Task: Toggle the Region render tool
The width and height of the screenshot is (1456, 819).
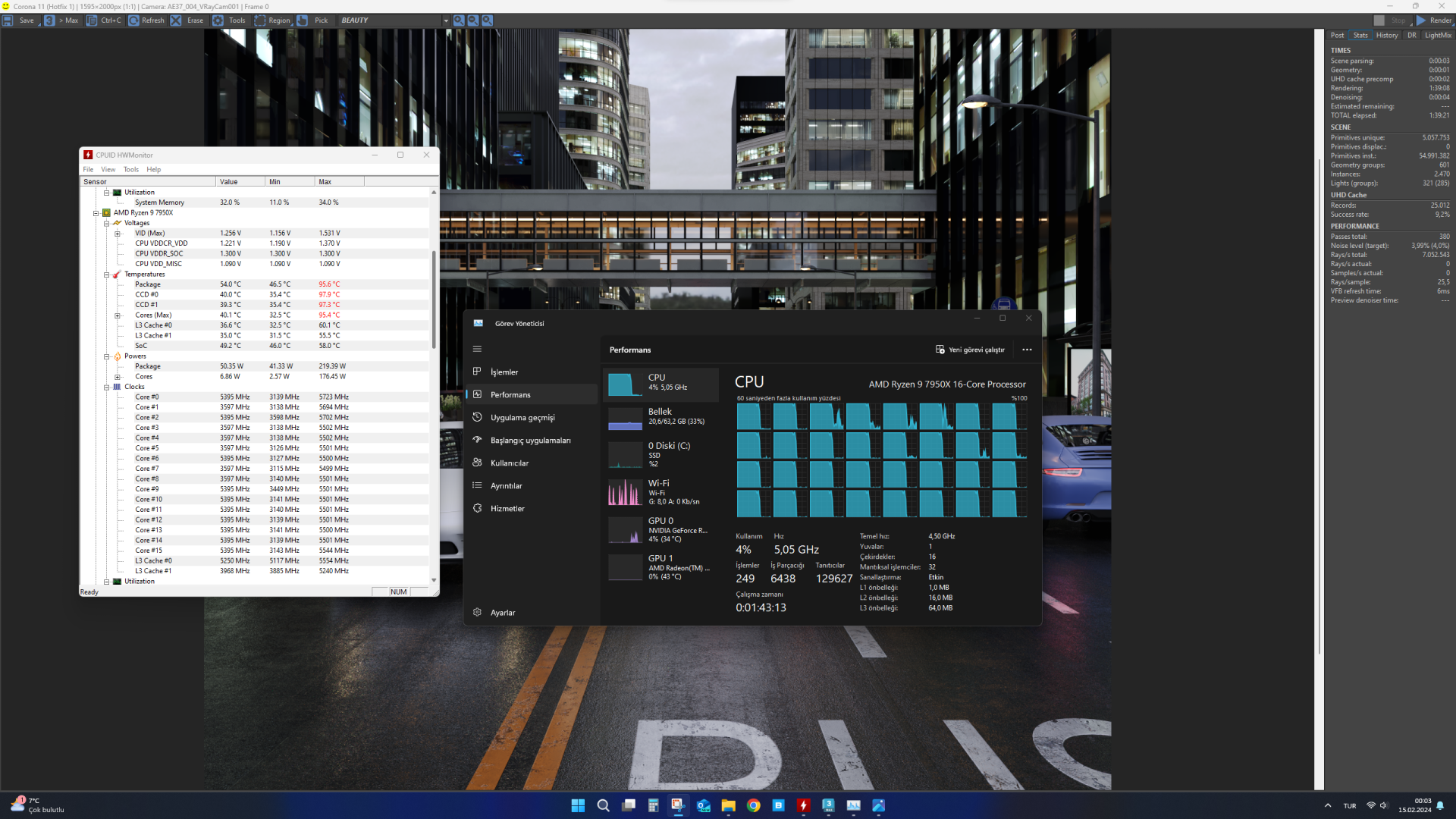Action: click(260, 20)
